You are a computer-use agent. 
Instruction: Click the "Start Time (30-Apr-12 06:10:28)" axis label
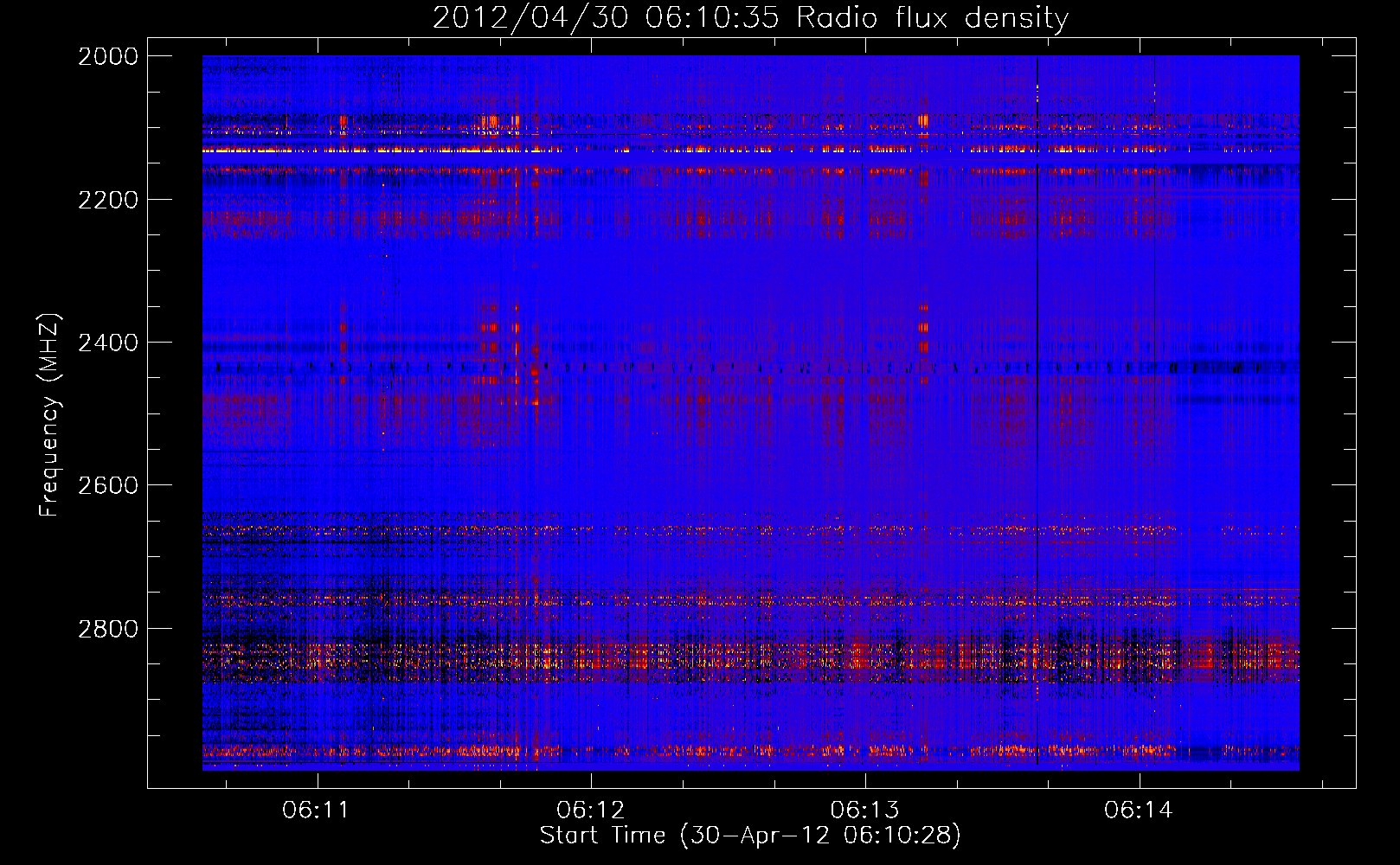(750, 836)
